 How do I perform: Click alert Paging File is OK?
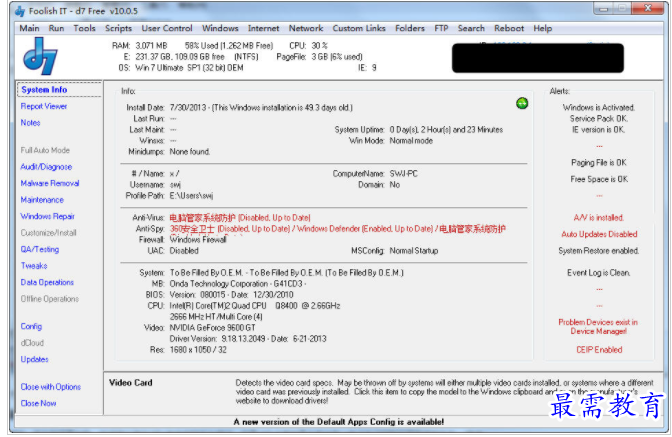[599, 163]
